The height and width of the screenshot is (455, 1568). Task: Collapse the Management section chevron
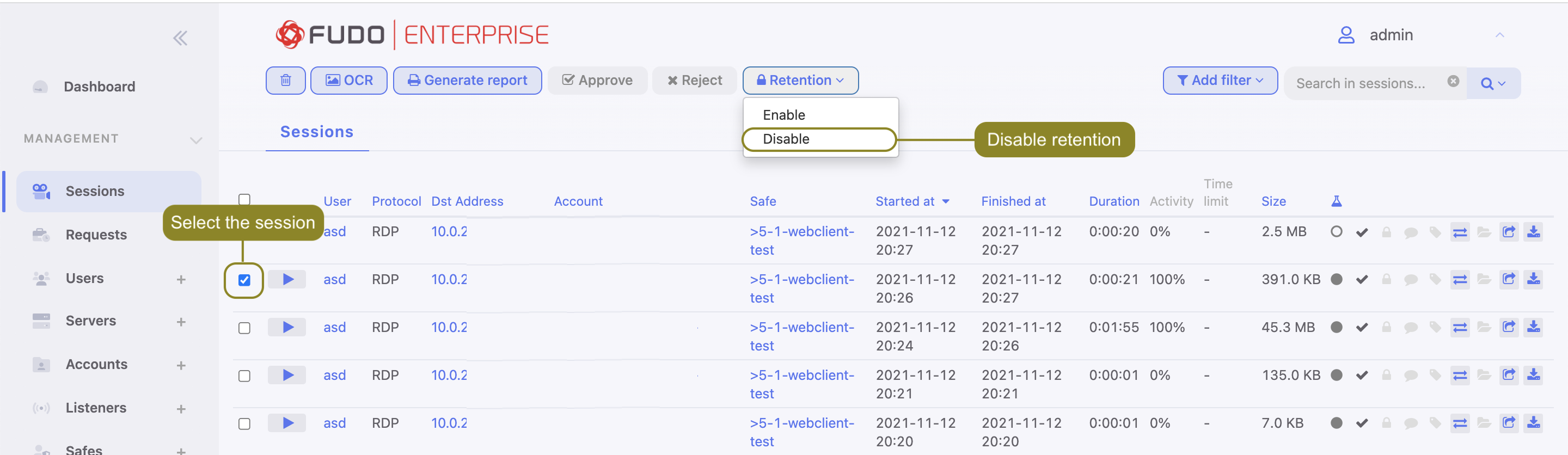[195, 140]
